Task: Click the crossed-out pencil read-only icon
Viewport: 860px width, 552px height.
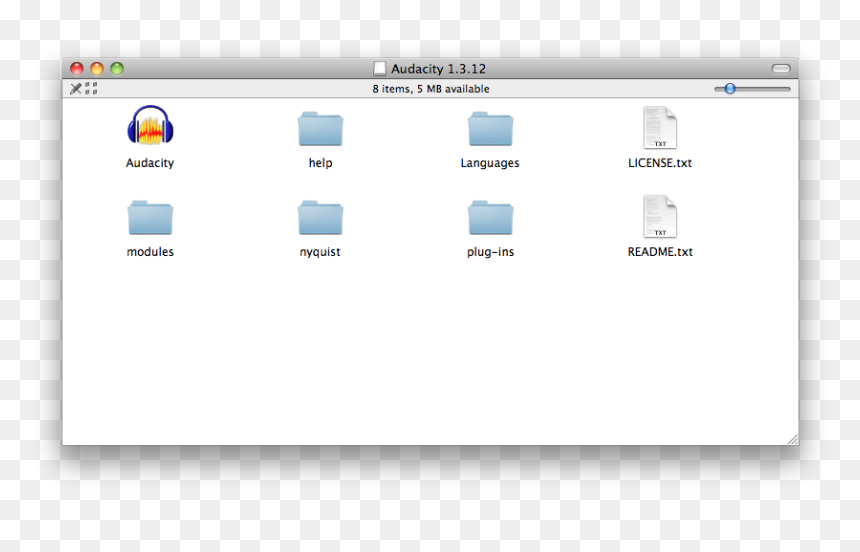Action: [x=76, y=88]
